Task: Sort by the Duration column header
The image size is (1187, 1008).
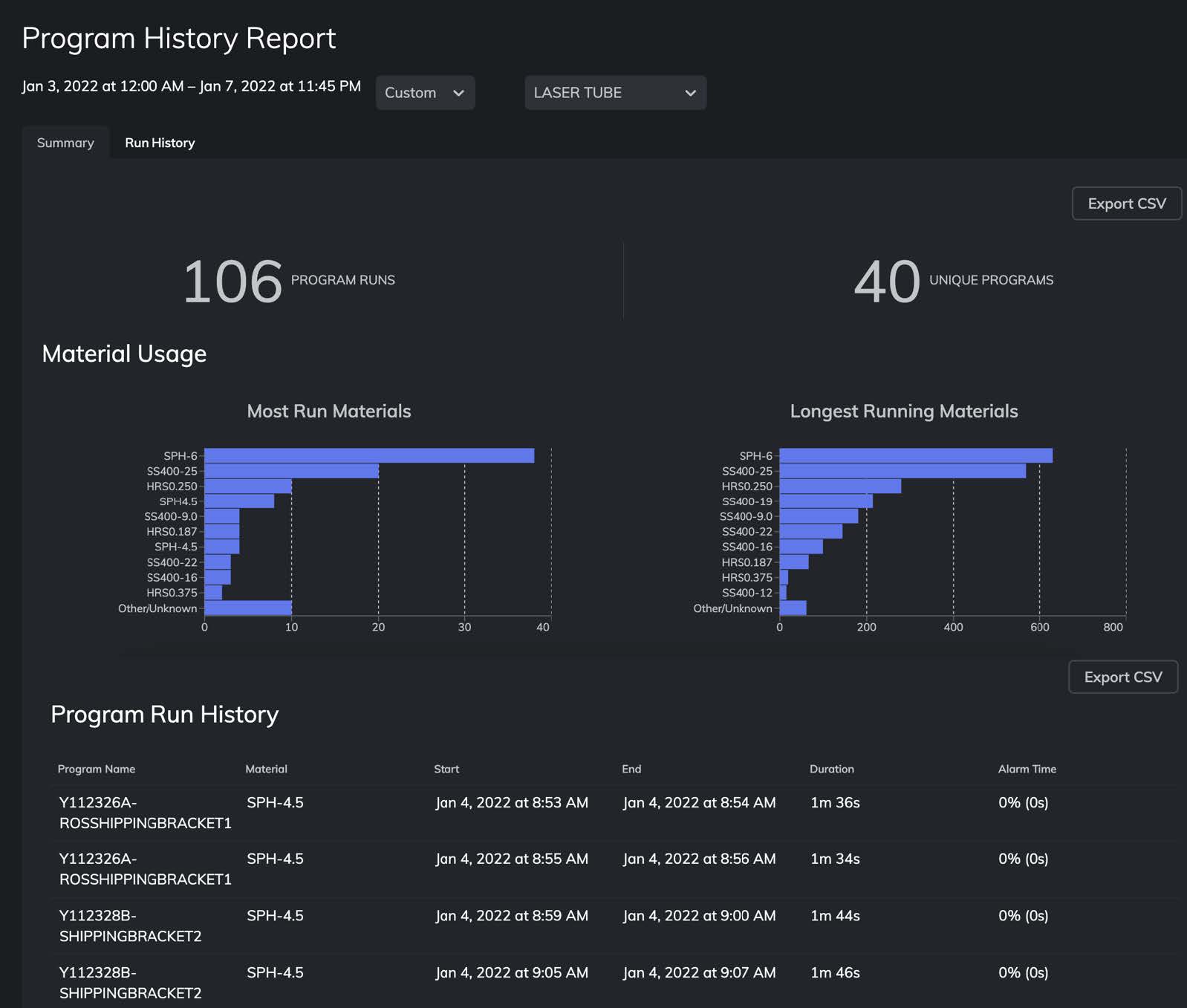Action: coord(831,769)
